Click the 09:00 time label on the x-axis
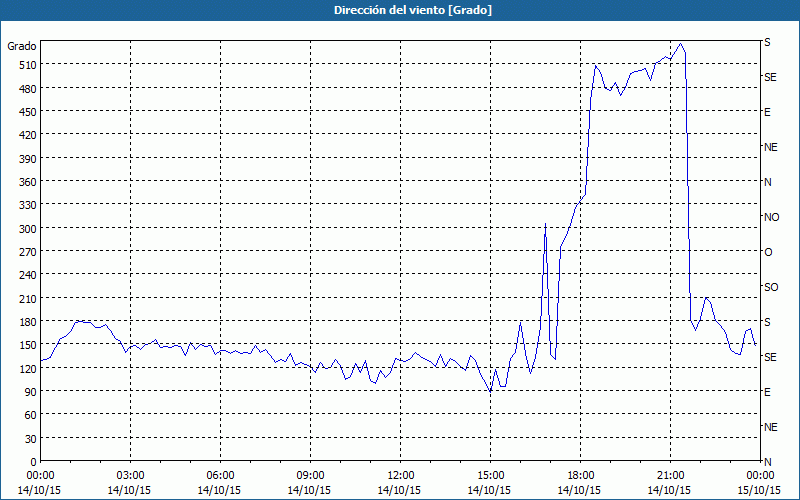This screenshot has height=500, width=800. 310,476
